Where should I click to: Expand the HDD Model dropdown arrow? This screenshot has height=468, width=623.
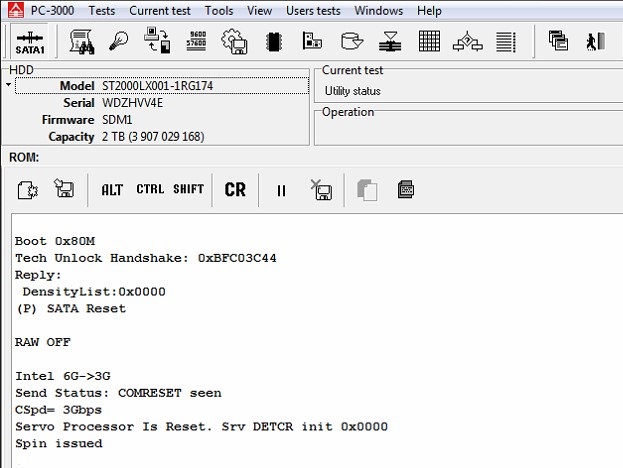click(x=9, y=86)
